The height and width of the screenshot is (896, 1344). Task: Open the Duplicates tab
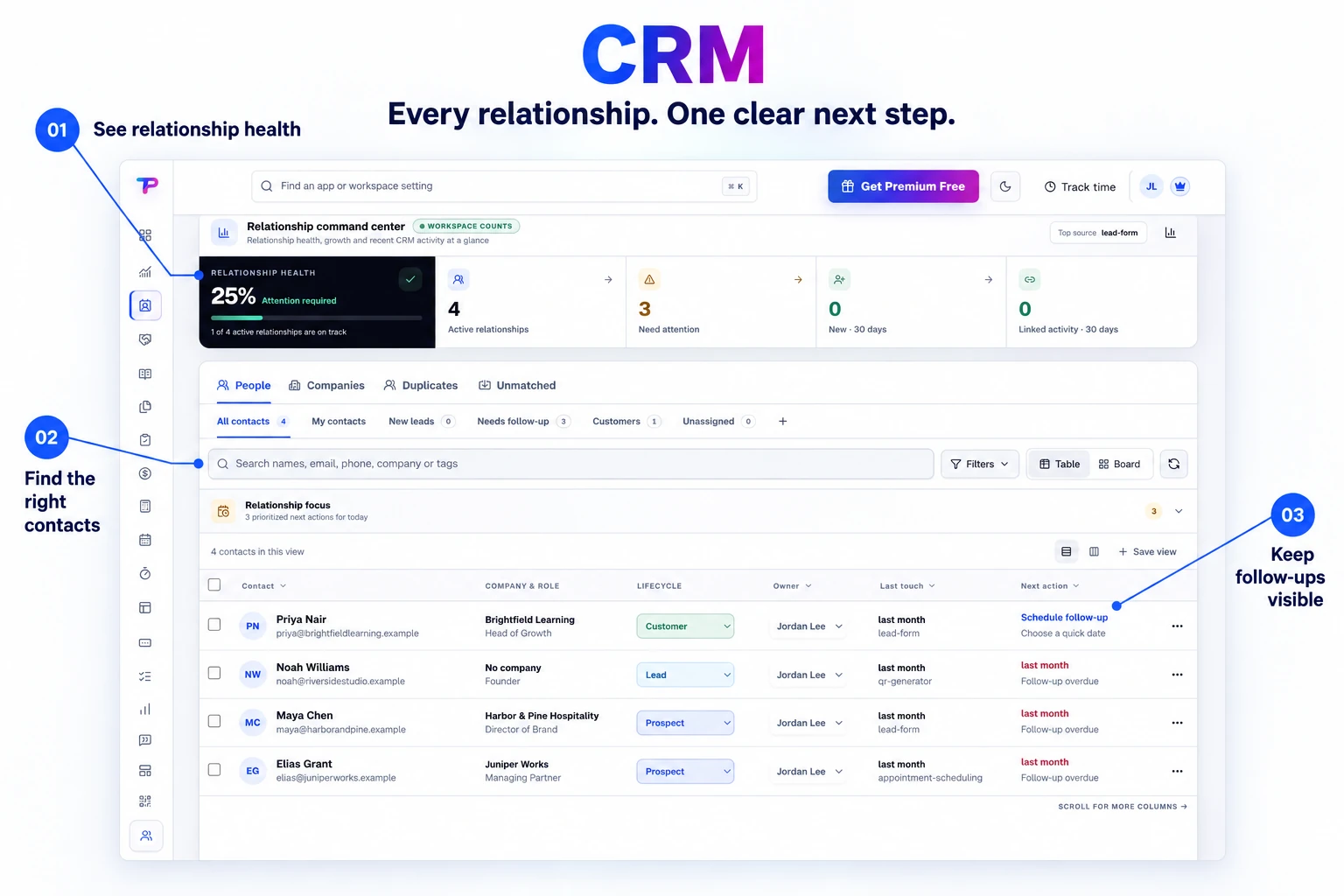[421, 386]
